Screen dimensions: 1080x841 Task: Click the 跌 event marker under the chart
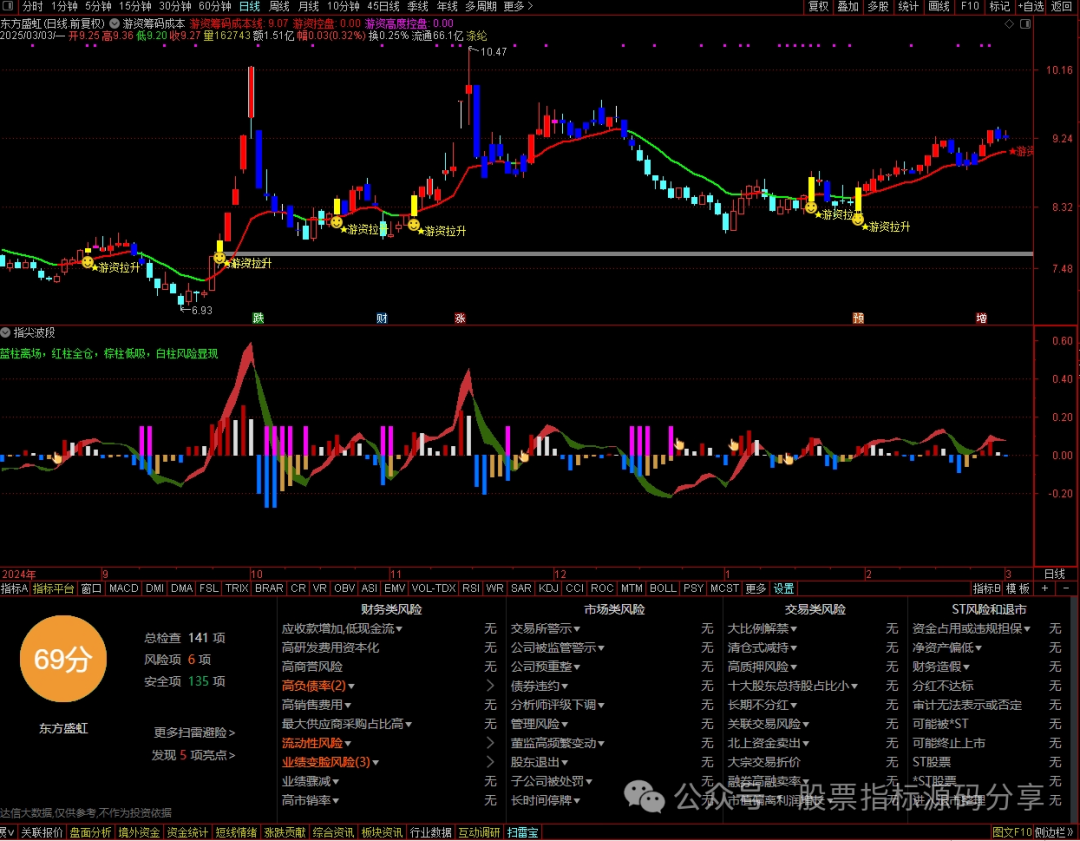pos(258,318)
